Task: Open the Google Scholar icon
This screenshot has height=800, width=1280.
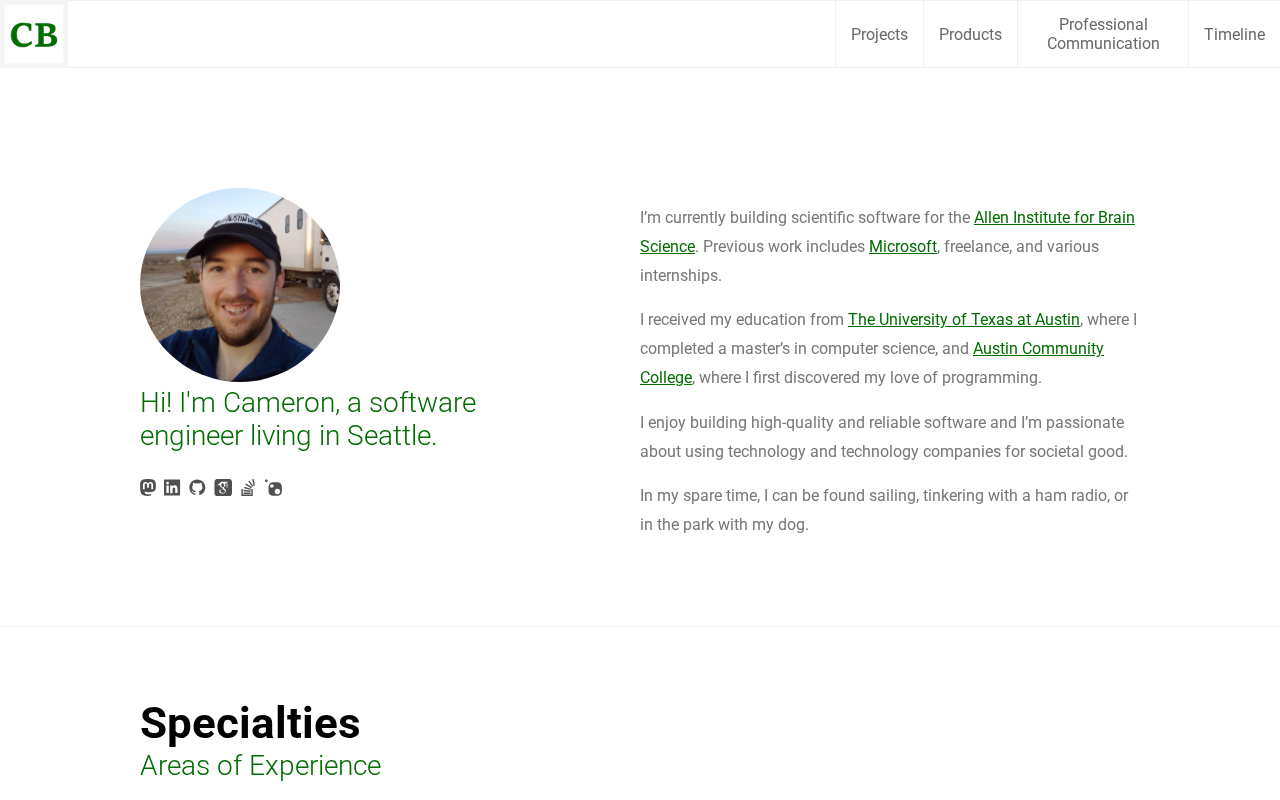Action: [223, 488]
